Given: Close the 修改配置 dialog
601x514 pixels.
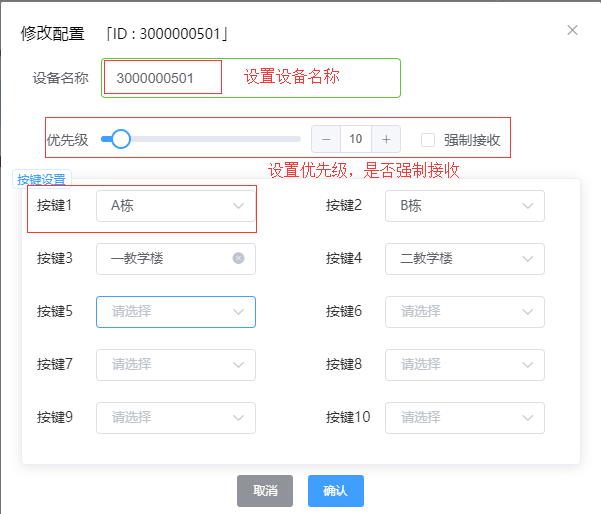Looking at the screenshot, I should pyautogui.click(x=572, y=30).
